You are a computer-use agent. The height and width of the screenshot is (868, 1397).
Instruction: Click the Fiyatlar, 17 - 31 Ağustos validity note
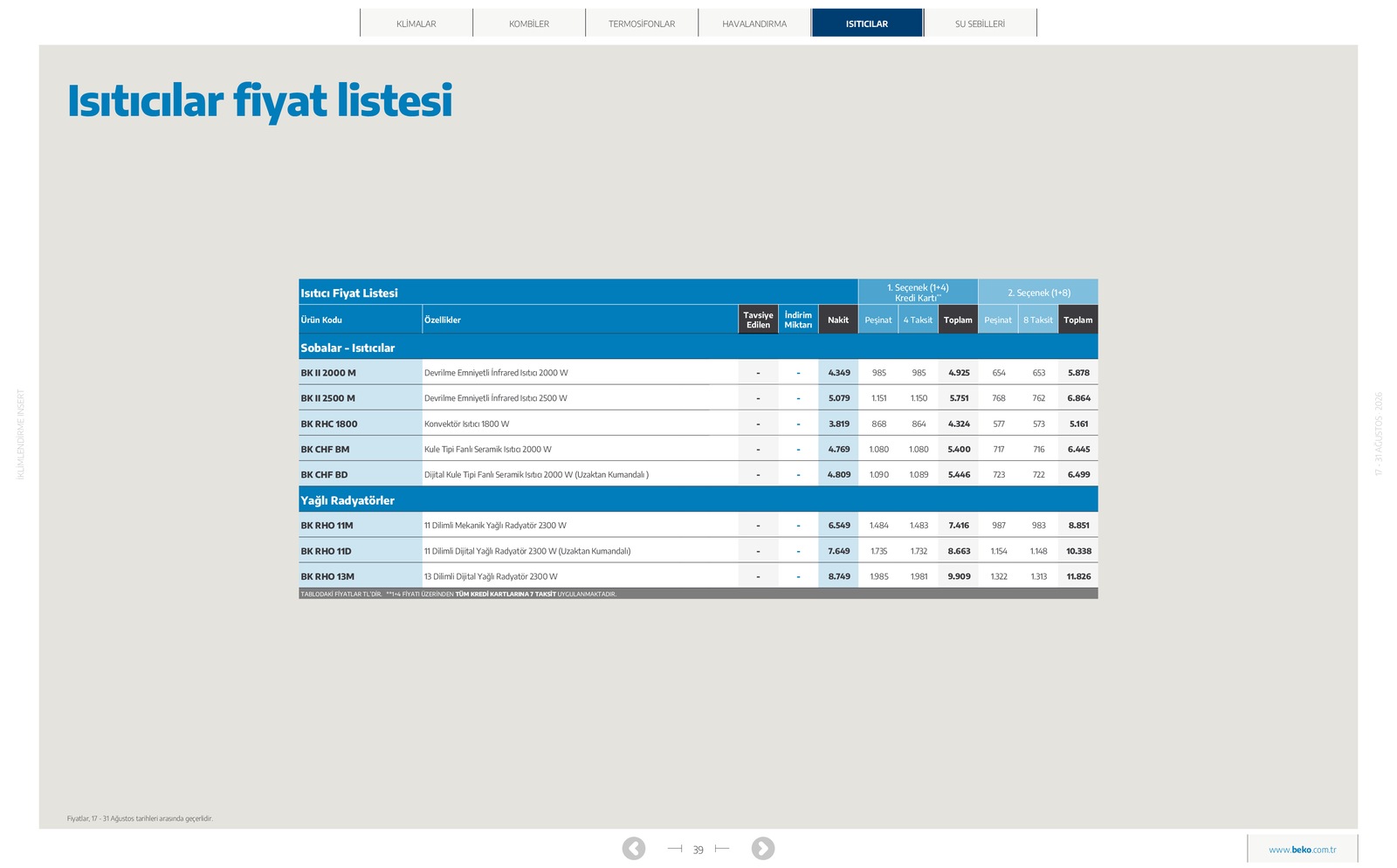(140, 818)
